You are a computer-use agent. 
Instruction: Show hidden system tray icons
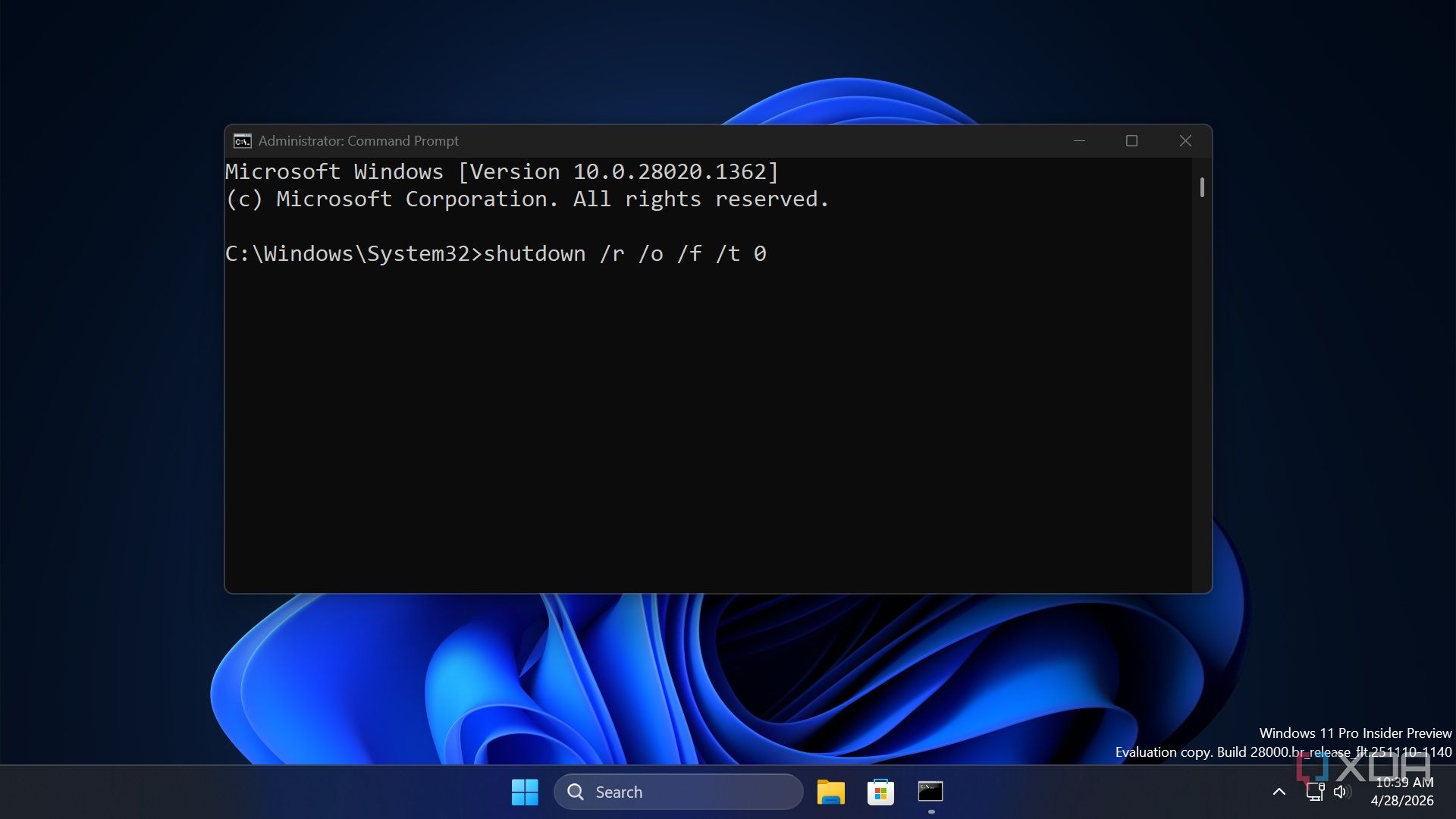[x=1279, y=792]
